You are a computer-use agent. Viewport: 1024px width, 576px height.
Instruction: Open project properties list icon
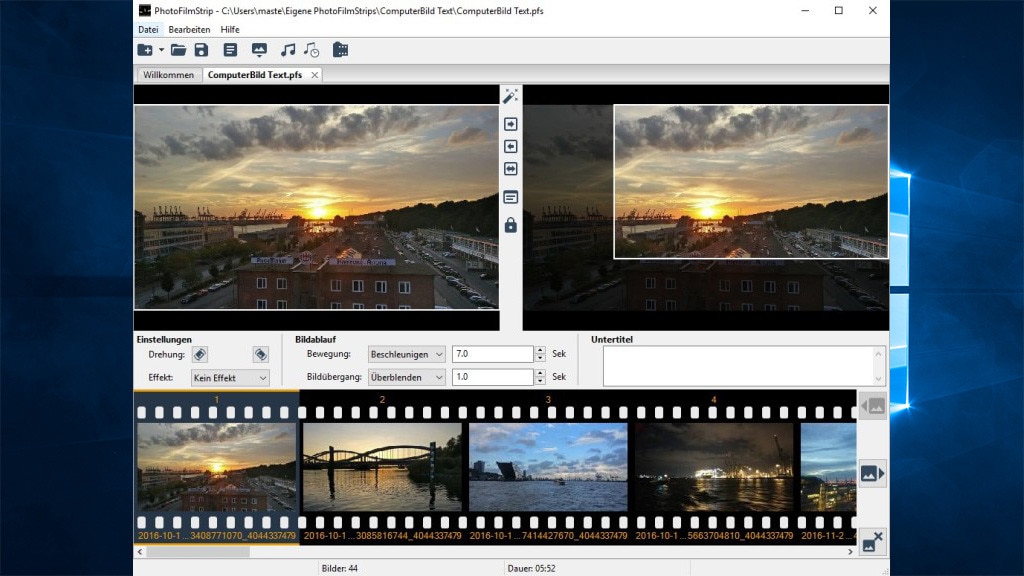[230, 50]
